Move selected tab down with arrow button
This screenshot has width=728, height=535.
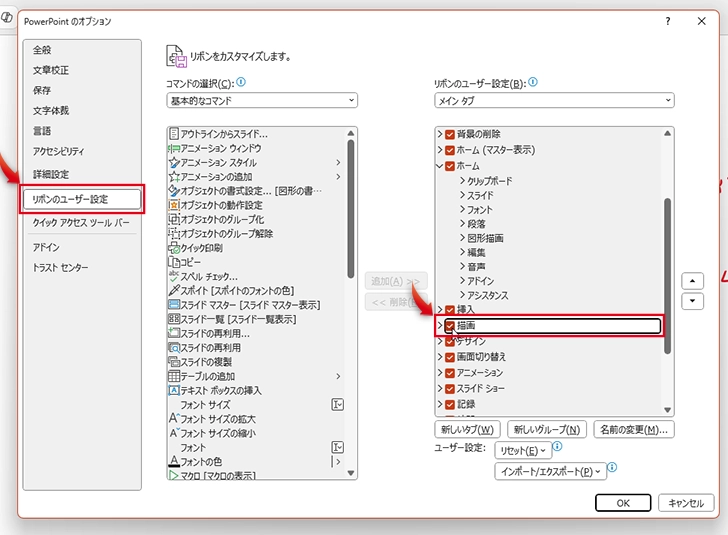[x=692, y=301]
